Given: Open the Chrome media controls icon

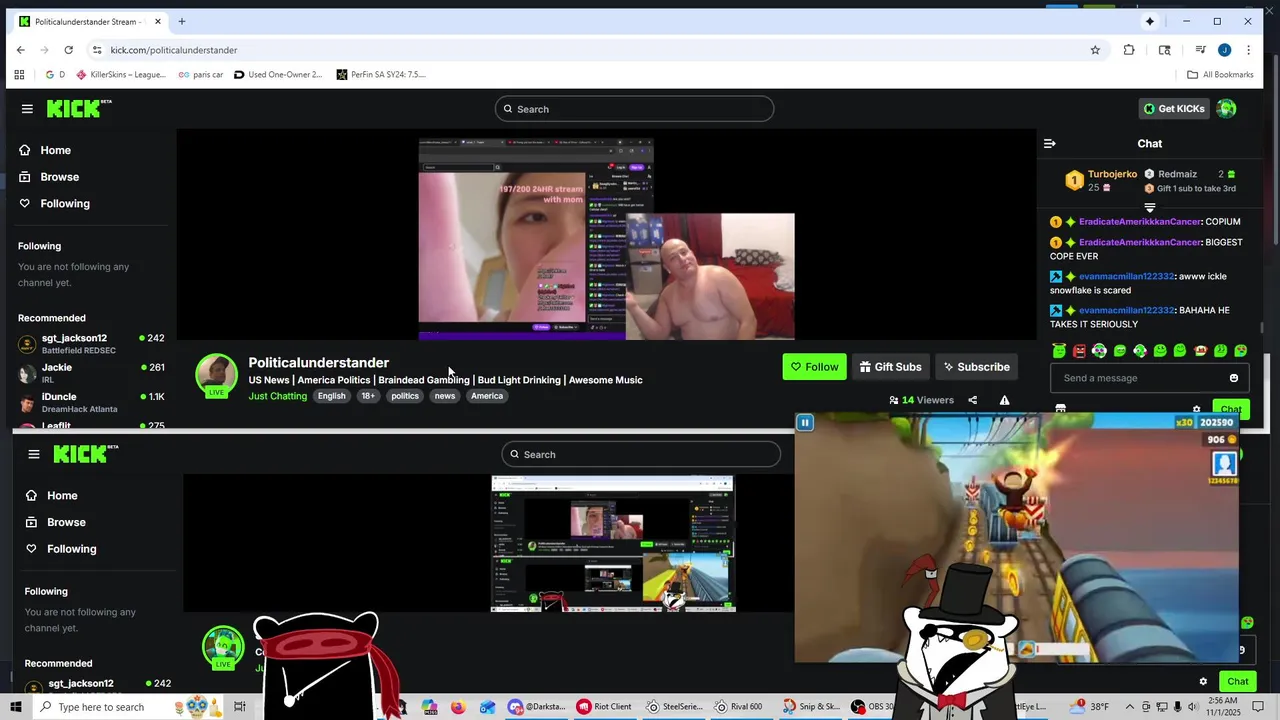Looking at the screenshot, I should click(1200, 50).
